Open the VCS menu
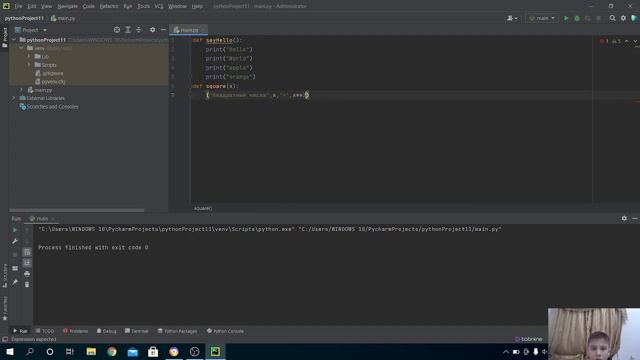This screenshot has width=640, height=360. 159,6
